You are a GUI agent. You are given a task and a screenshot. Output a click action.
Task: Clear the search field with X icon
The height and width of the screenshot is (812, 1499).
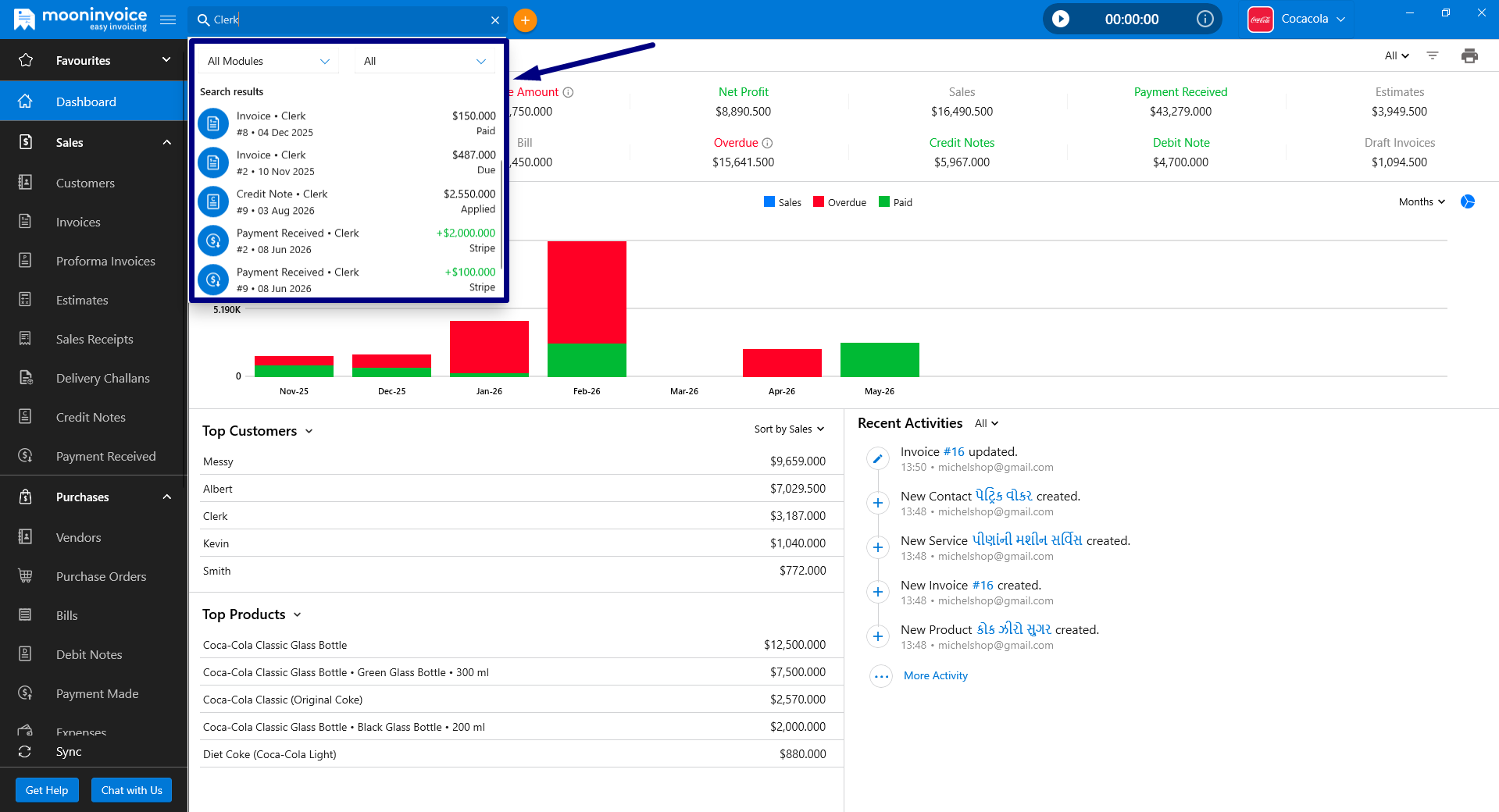[x=495, y=20]
